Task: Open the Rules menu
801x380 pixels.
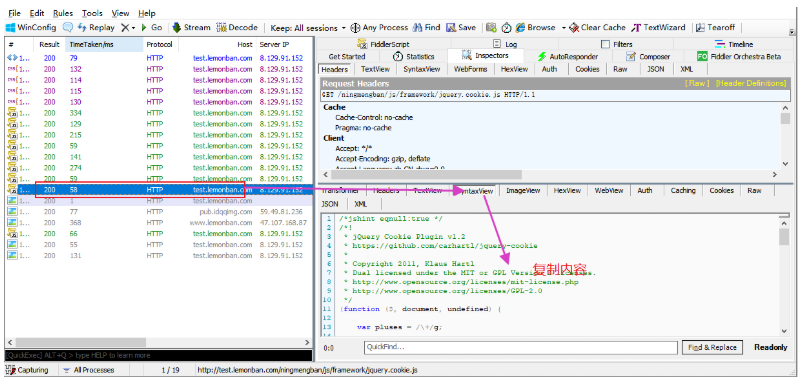Action: click(63, 13)
